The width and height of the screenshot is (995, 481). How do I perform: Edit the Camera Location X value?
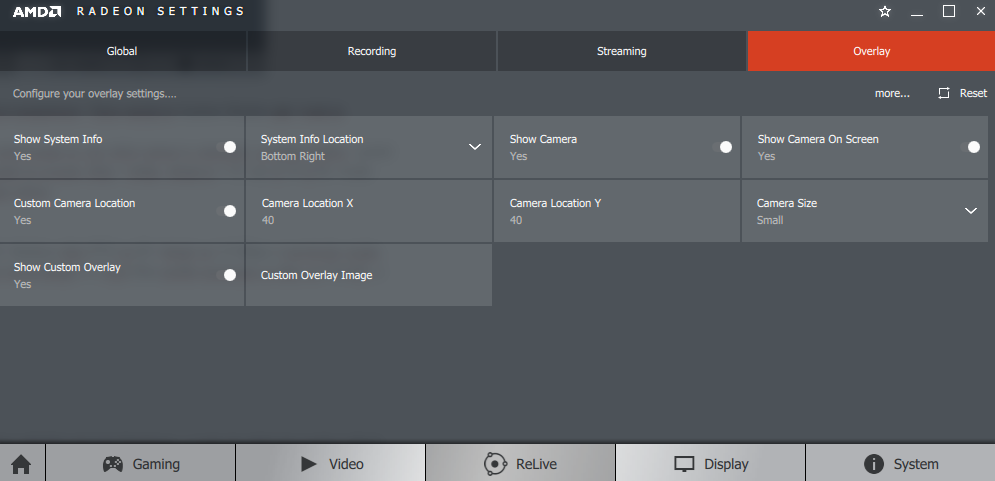(368, 211)
